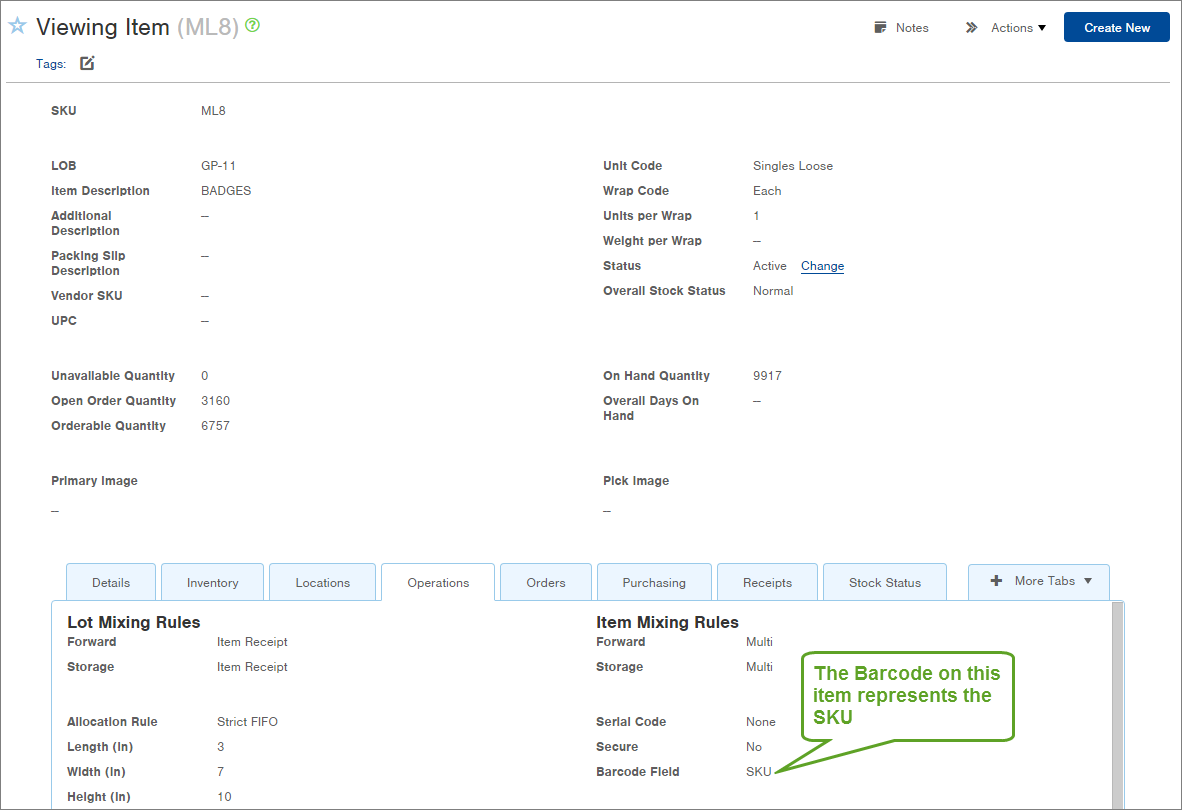Open the Receipts tab
This screenshot has height=810, width=1182.
[767, 582]
